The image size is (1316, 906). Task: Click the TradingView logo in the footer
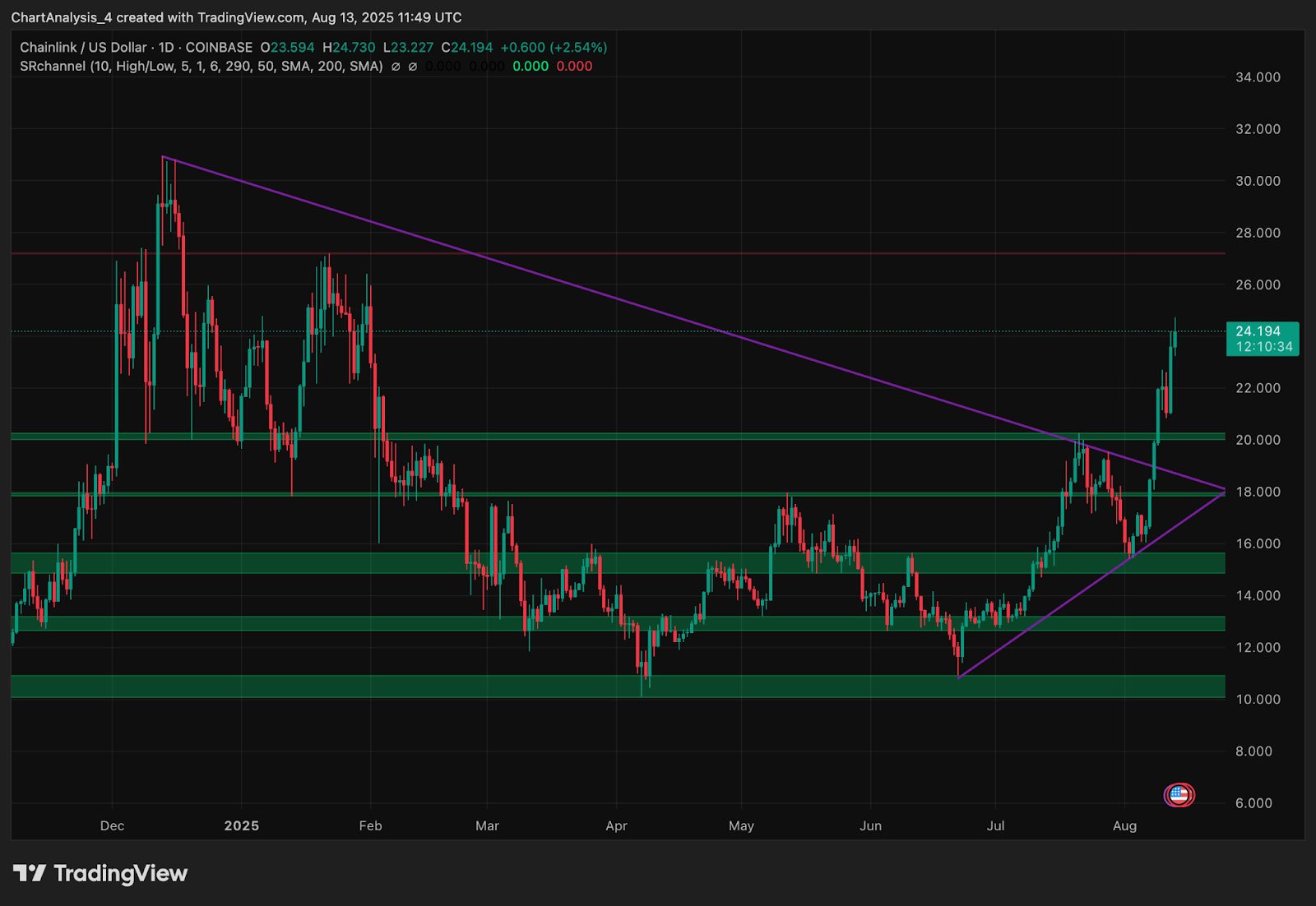point(100,873)
